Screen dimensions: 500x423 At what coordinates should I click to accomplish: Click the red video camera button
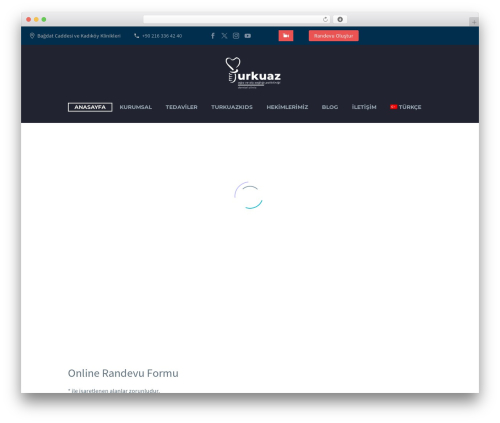(286, 36)
